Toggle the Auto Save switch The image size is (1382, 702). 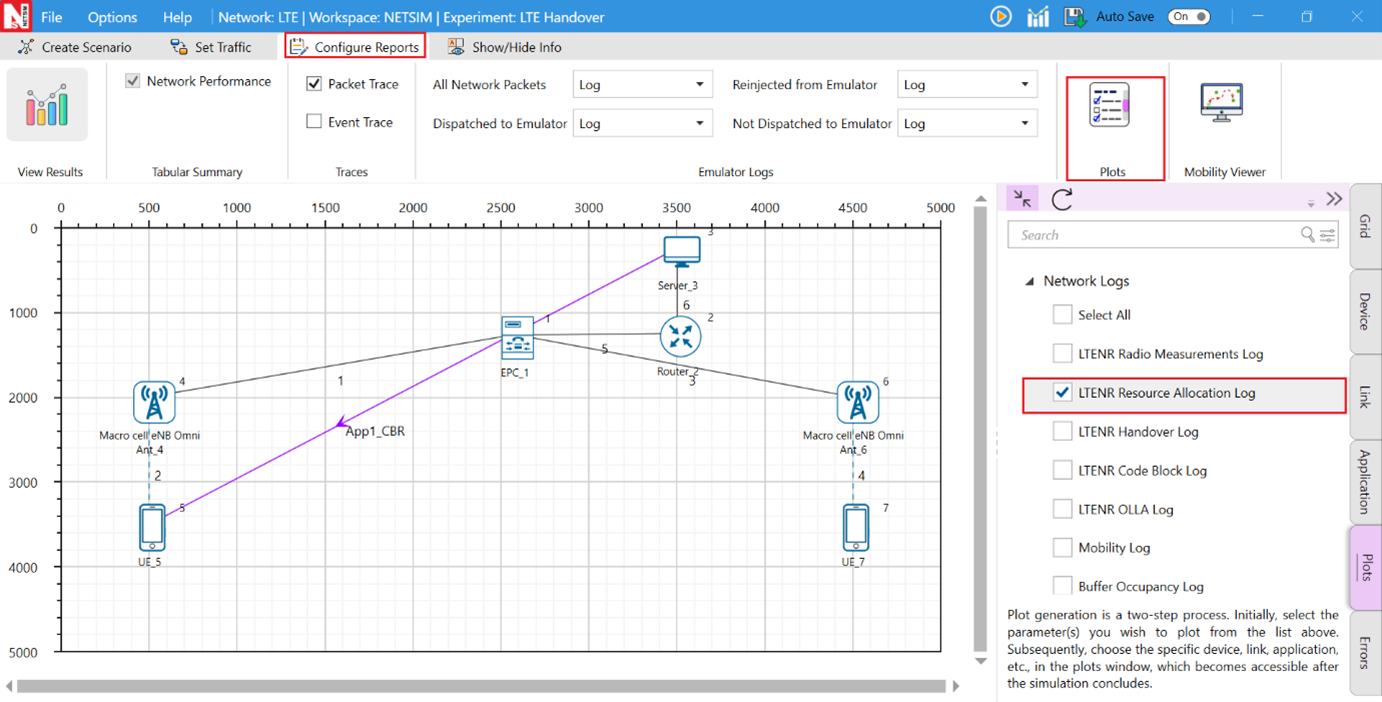[1188, 17]
